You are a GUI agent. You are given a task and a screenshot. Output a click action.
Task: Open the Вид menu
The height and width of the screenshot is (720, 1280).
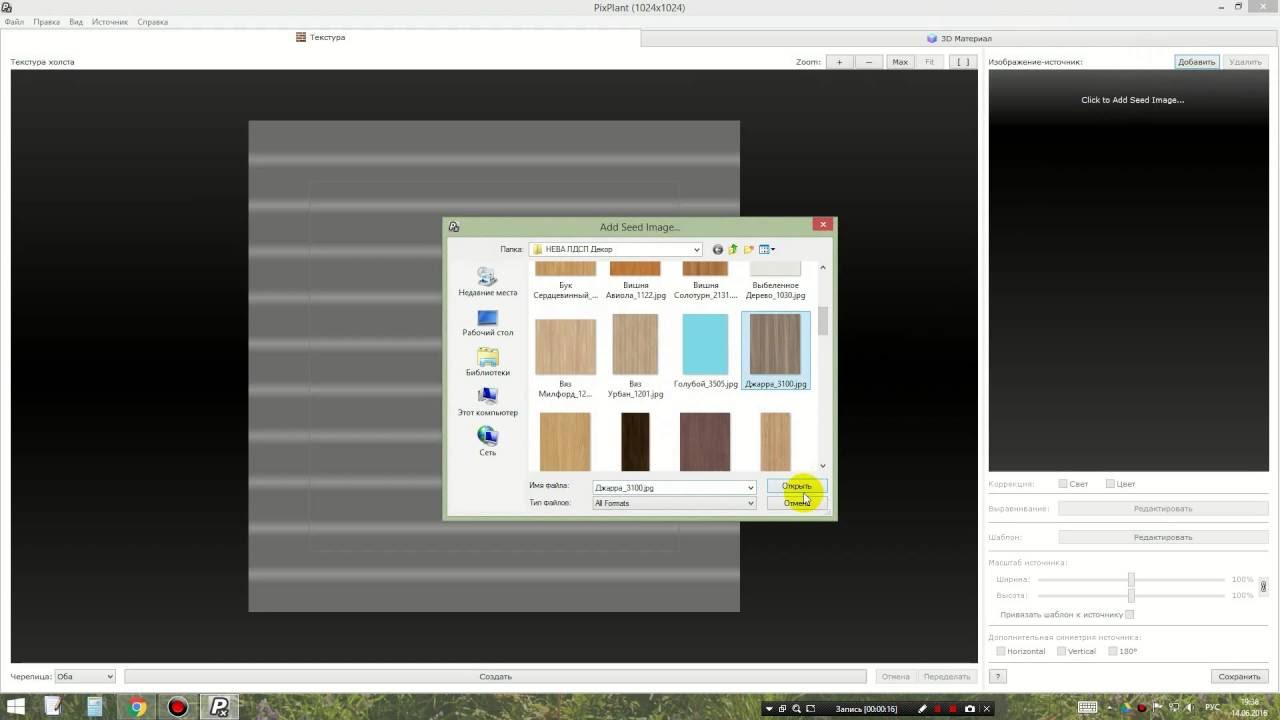76,22
